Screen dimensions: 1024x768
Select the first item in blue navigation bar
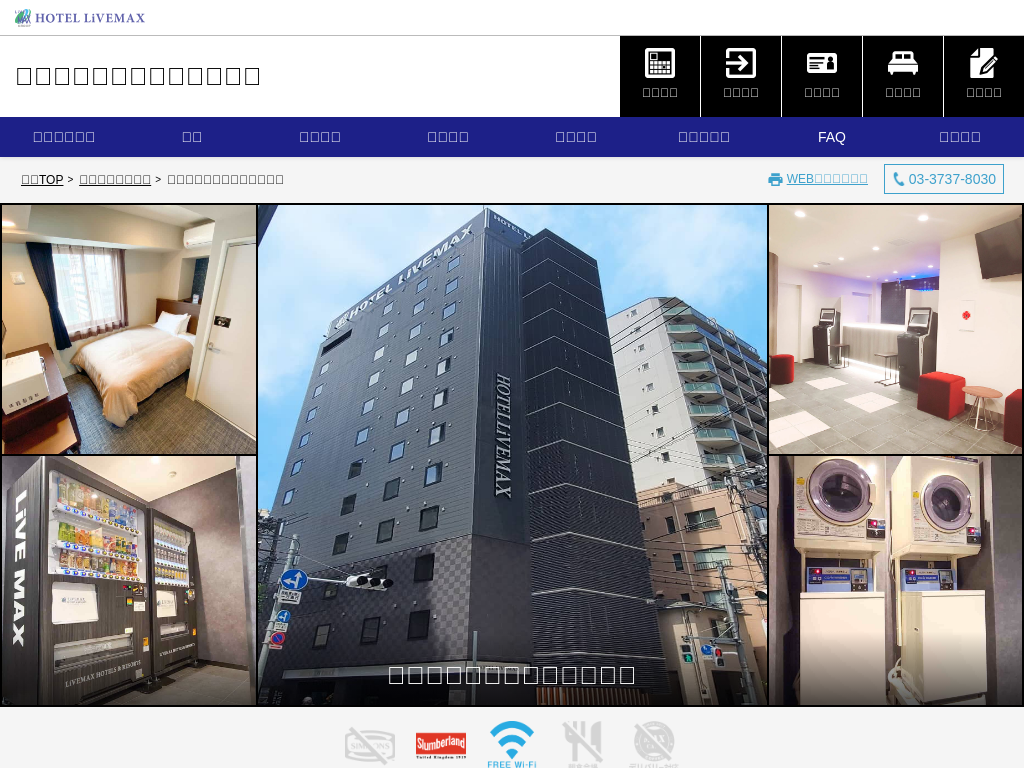[64, 137]
